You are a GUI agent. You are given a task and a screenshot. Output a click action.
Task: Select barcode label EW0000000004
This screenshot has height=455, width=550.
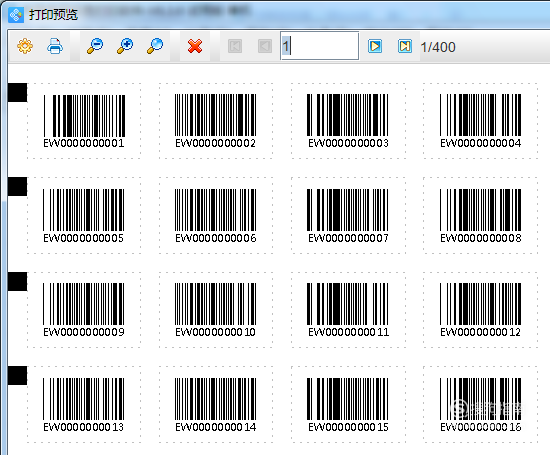[x=481, y=121]
